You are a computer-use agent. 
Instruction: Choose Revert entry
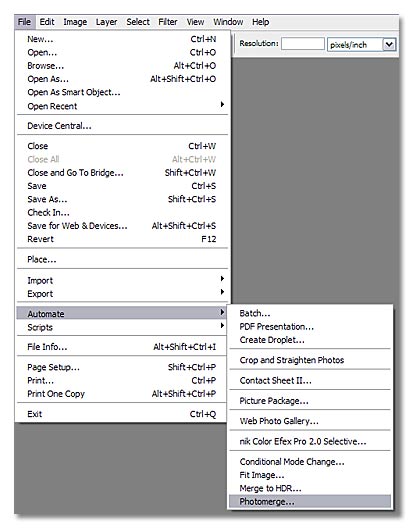(122, 239)
